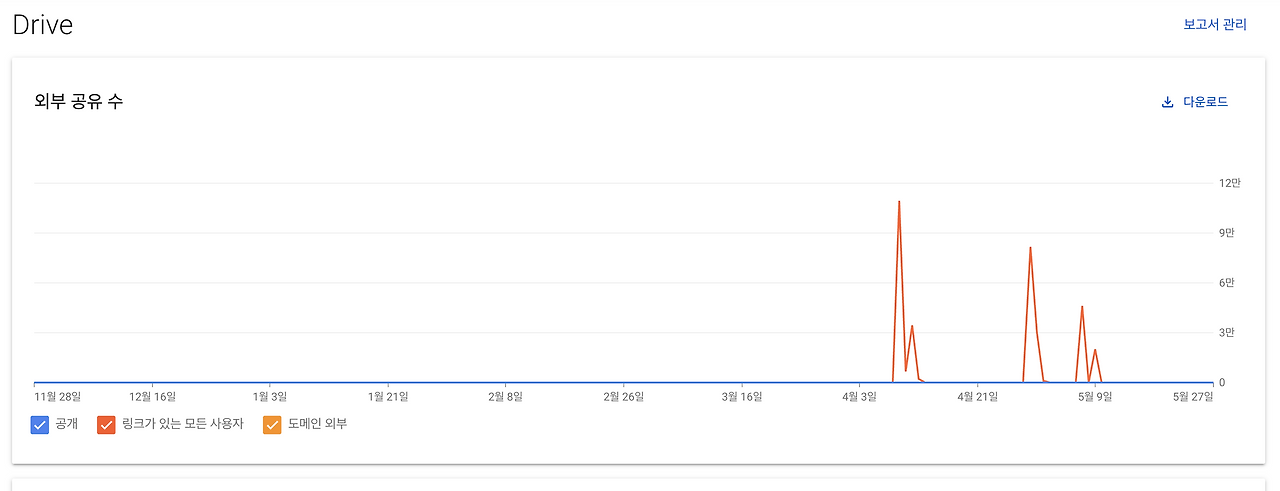This screenshot has width=1280, height=491.
Task: Click the chart peak just before 5월 9일
Action: tap(1082, 307)
